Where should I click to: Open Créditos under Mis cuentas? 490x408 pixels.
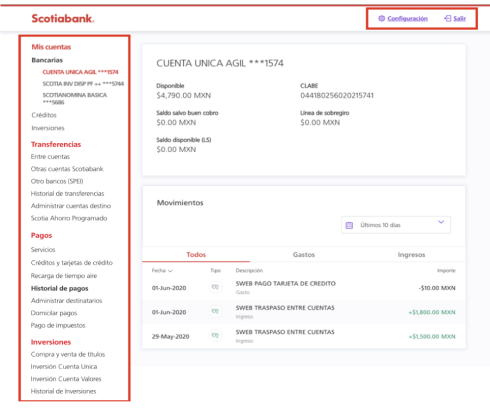tap(44, 115)
